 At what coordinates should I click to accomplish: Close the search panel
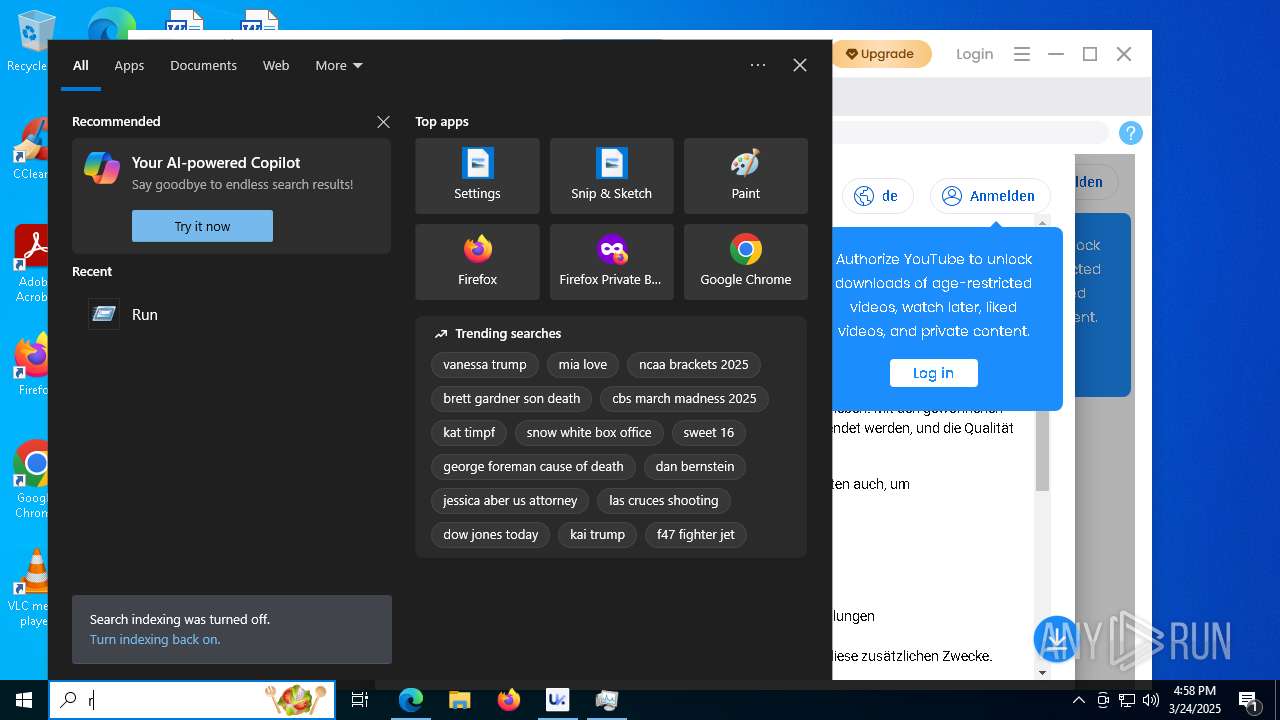[x=800, y=65]
